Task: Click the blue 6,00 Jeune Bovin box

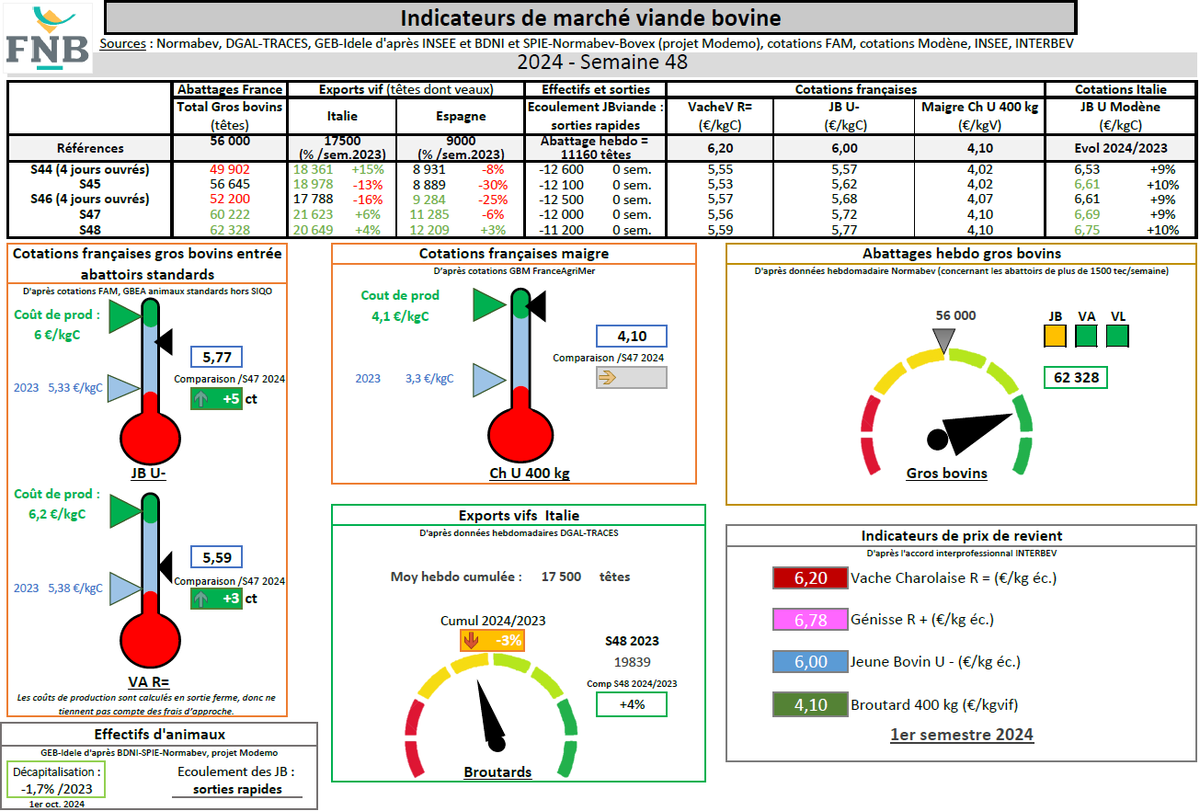Action: pyautogui.click(x=810, y=662)
